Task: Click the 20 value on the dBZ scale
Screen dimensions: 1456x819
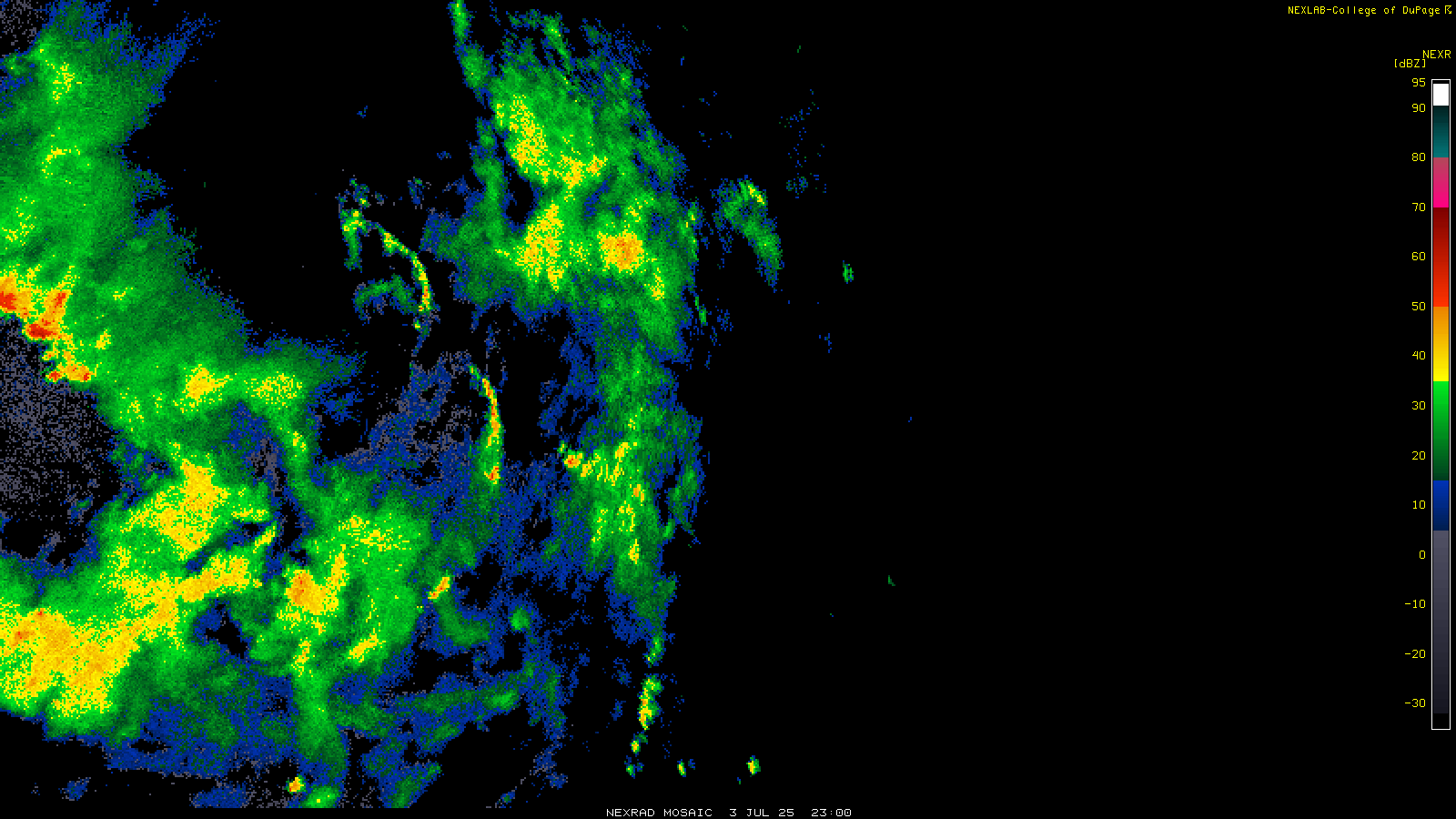Action: pos(1418,456)
